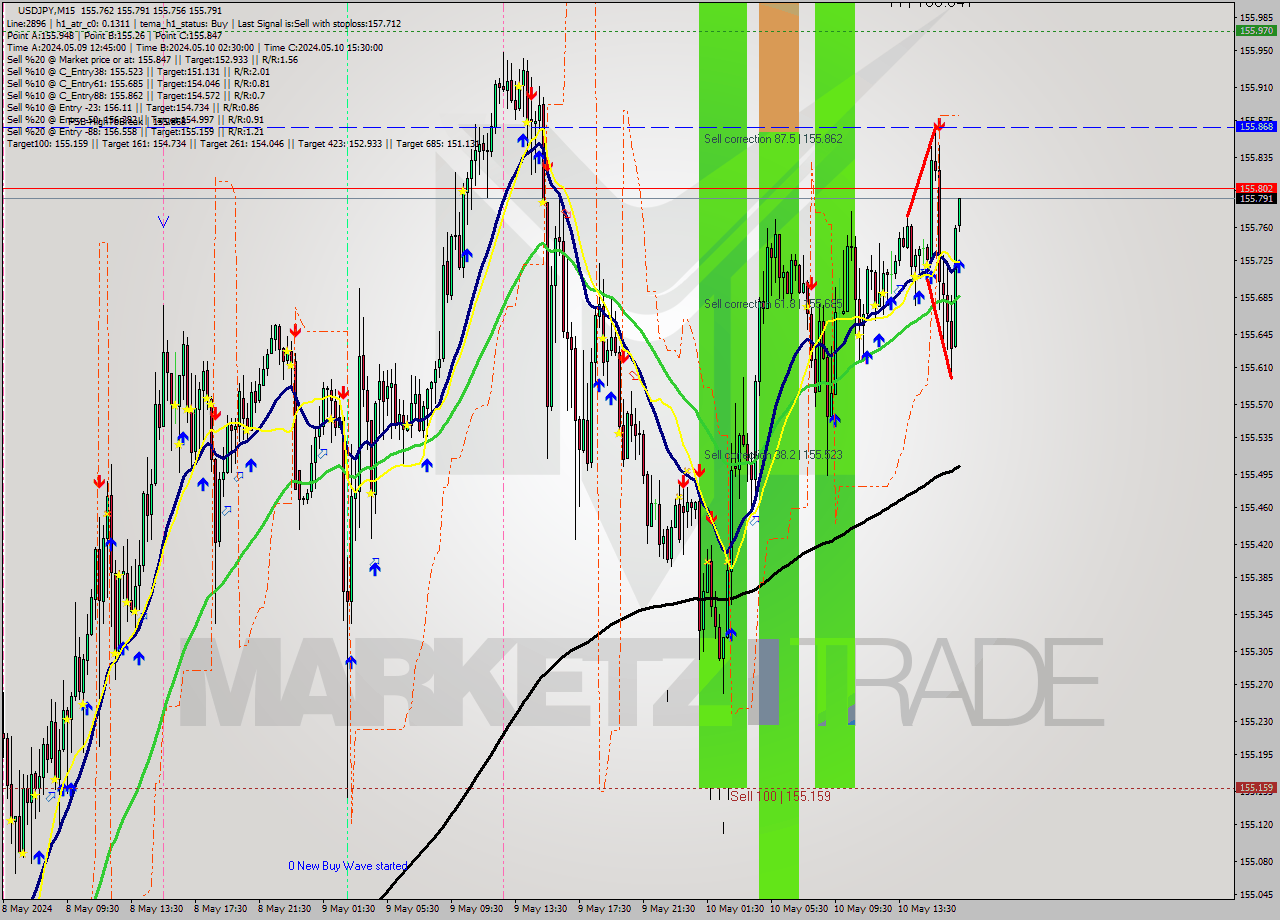The width and height of the screenshot is (1280, 920).
Task: Click the 'Sell %10 @ C_Entry38' line
Action: pyautogui.click(x=138, y=71)
